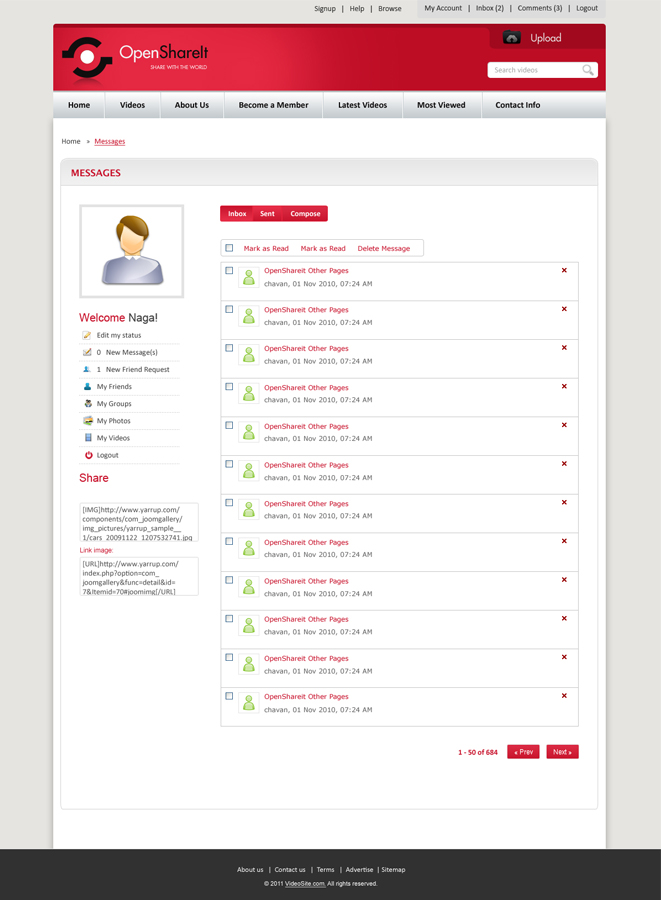Screen dimensions: 661x900
Task: Delete sixth message with red X
Action: point(564,464)
